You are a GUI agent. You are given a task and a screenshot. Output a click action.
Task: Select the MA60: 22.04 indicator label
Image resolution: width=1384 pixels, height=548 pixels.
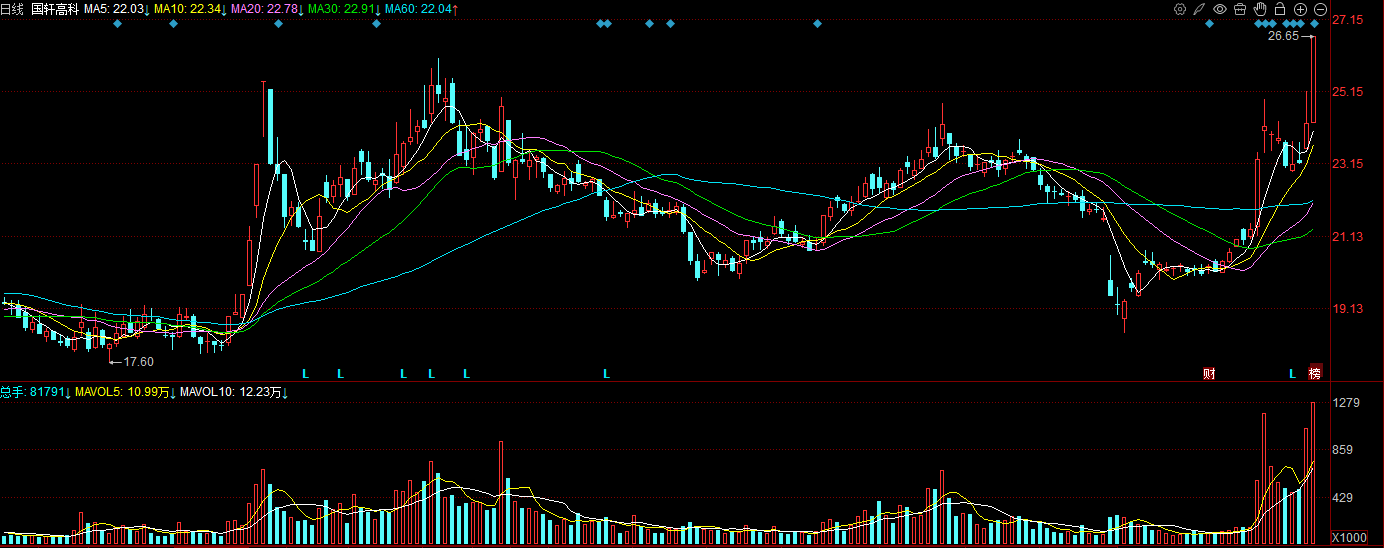click(x=421, y=9)
